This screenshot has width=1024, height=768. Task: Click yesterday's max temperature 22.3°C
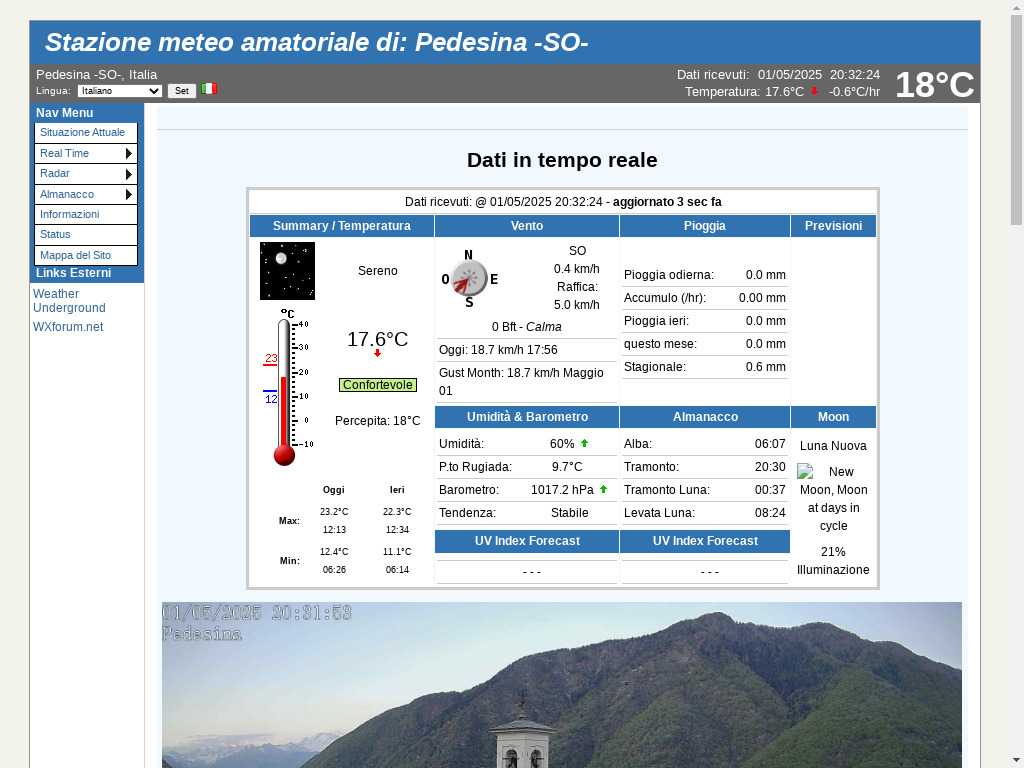(x=397, y=512)
